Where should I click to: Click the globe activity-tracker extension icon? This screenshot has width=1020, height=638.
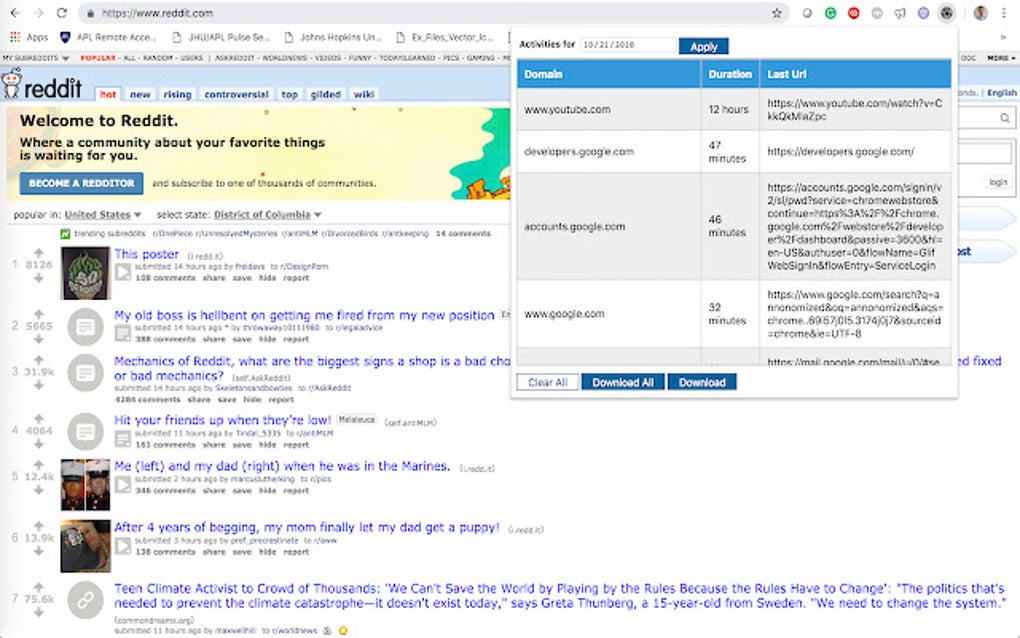pyautogui.click(x=947, y=14)
